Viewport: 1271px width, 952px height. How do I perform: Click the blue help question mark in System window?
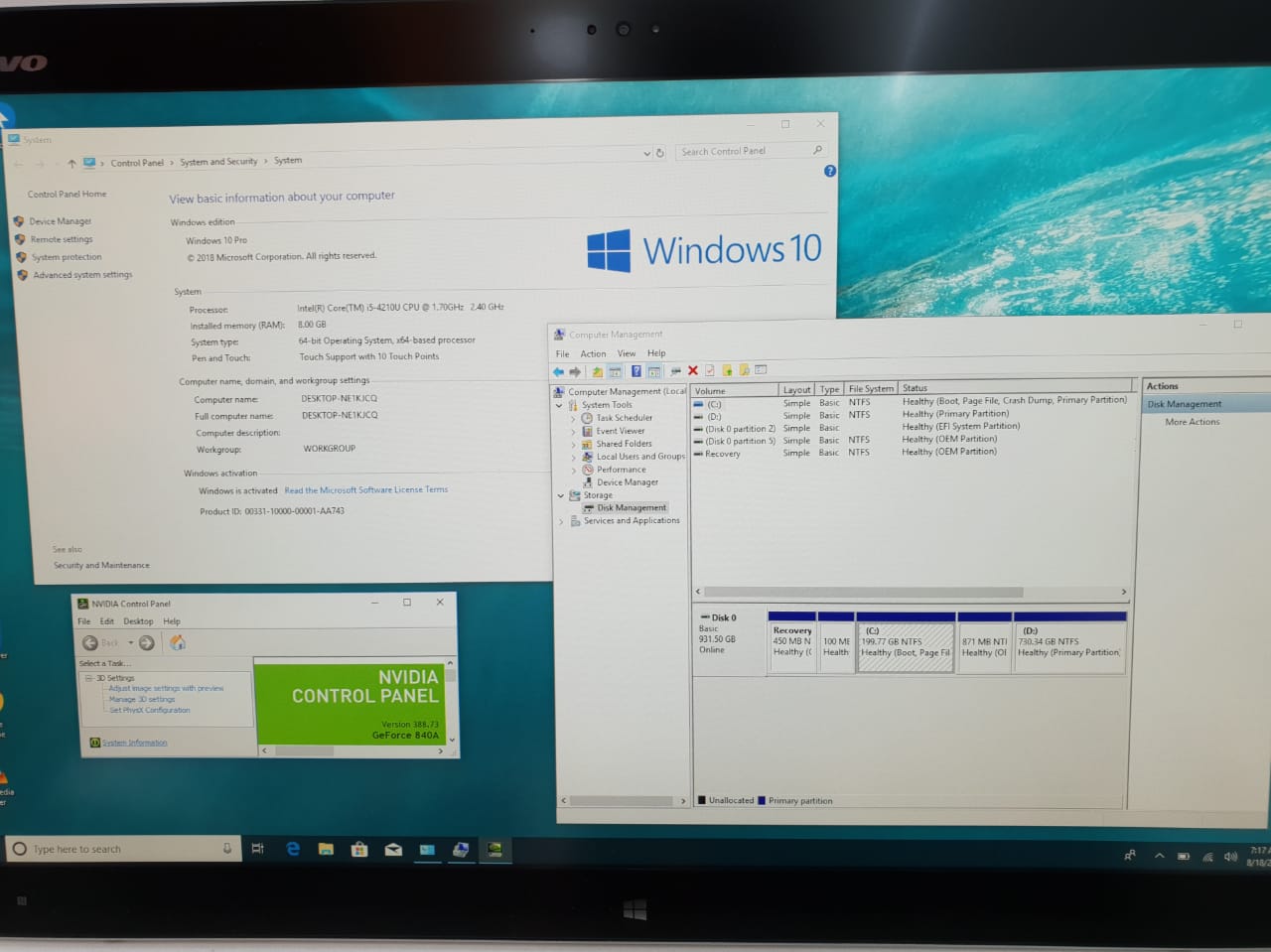point(830,171)
